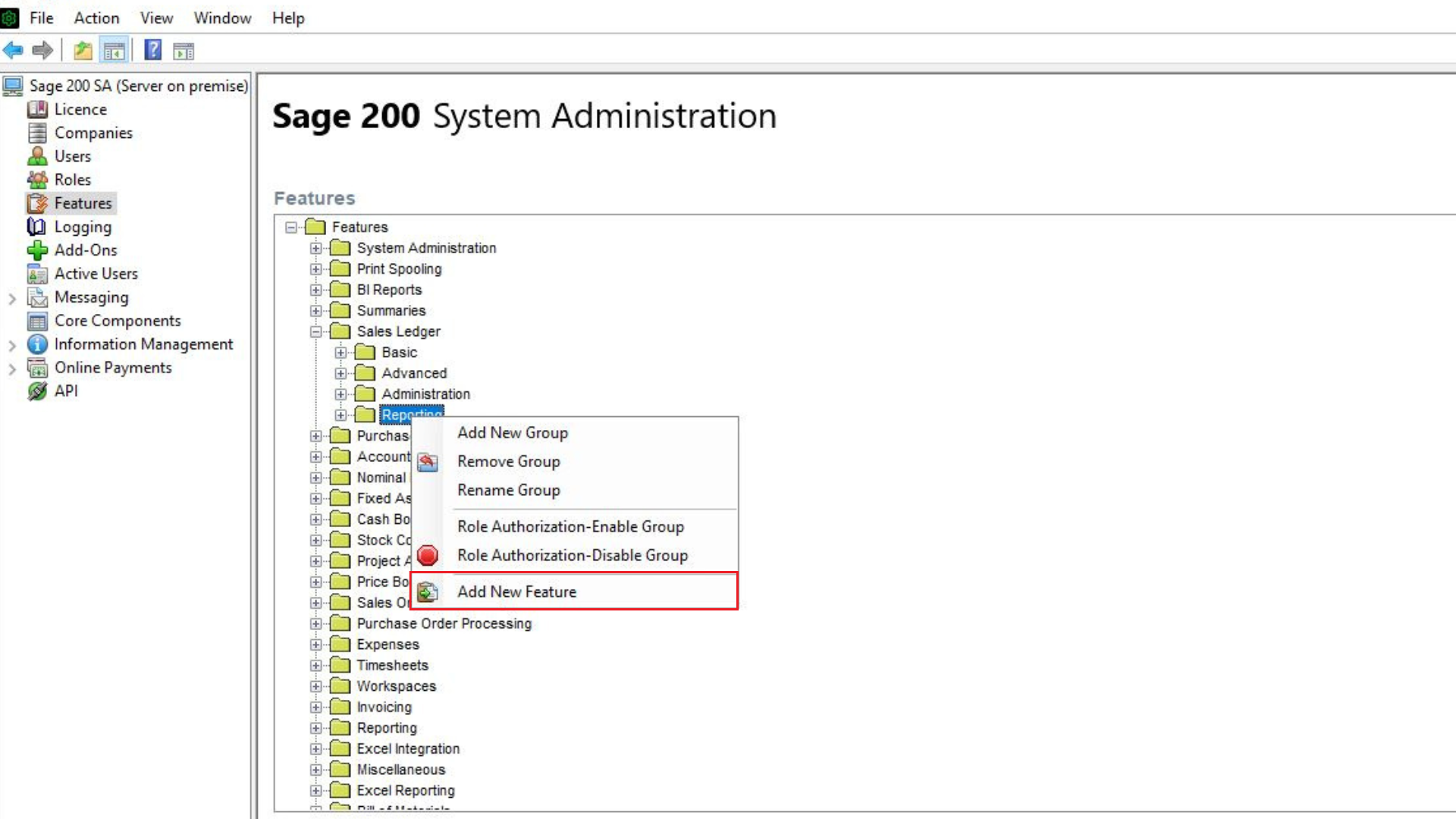The height and width of the screenshot is (819, 1456).
Task: Open the Add-Ons section
Action: click(86, 249)
